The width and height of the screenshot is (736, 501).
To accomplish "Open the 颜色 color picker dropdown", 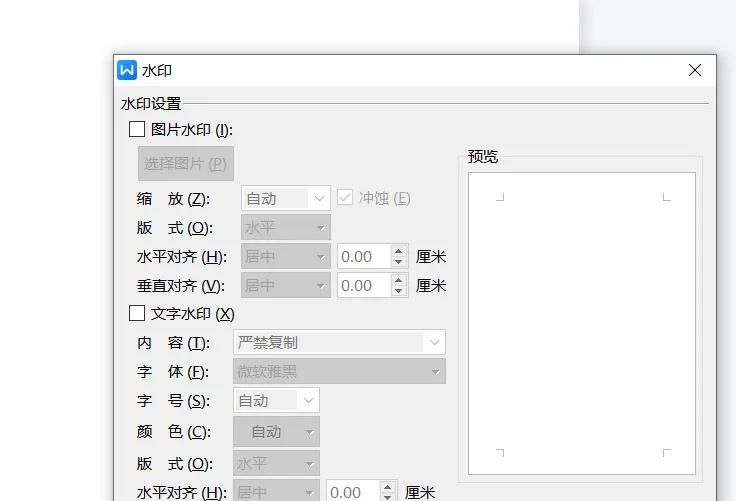I will click(x=276, y=432).
